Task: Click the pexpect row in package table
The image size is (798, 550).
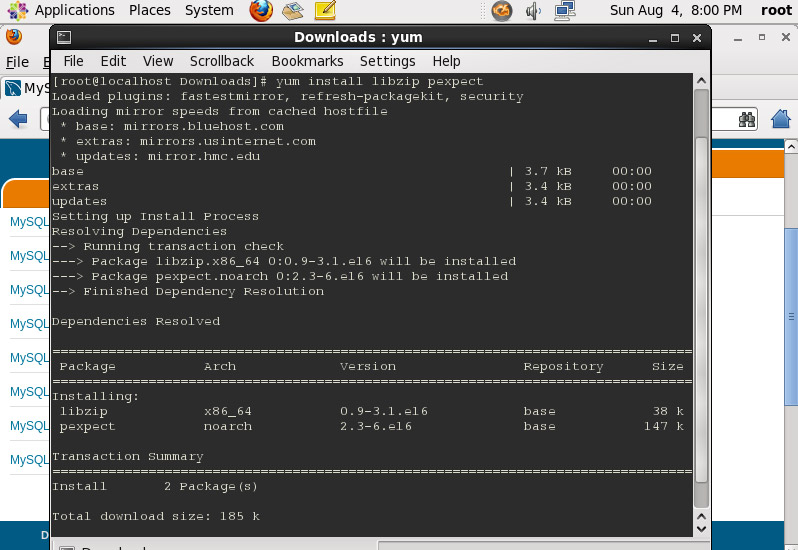Action: click(372, 426)
